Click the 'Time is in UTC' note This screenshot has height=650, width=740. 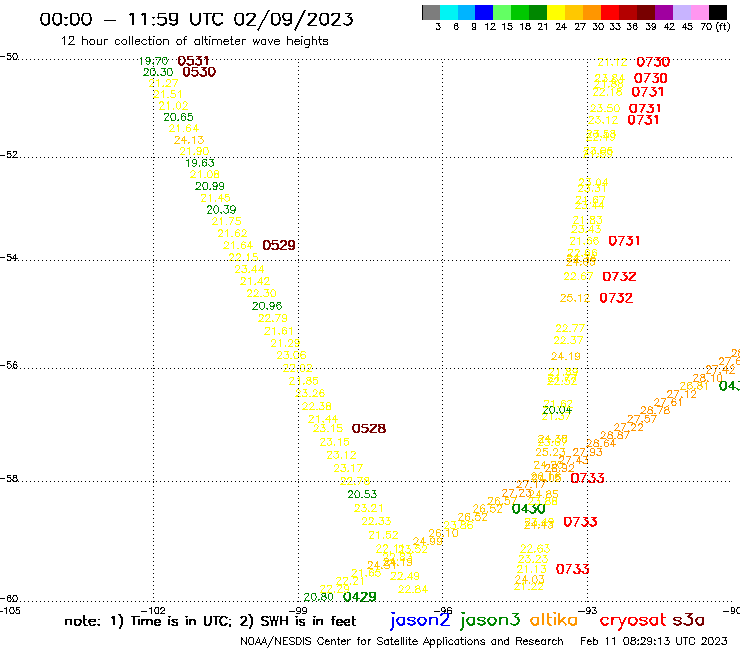(x=179, y=621)
